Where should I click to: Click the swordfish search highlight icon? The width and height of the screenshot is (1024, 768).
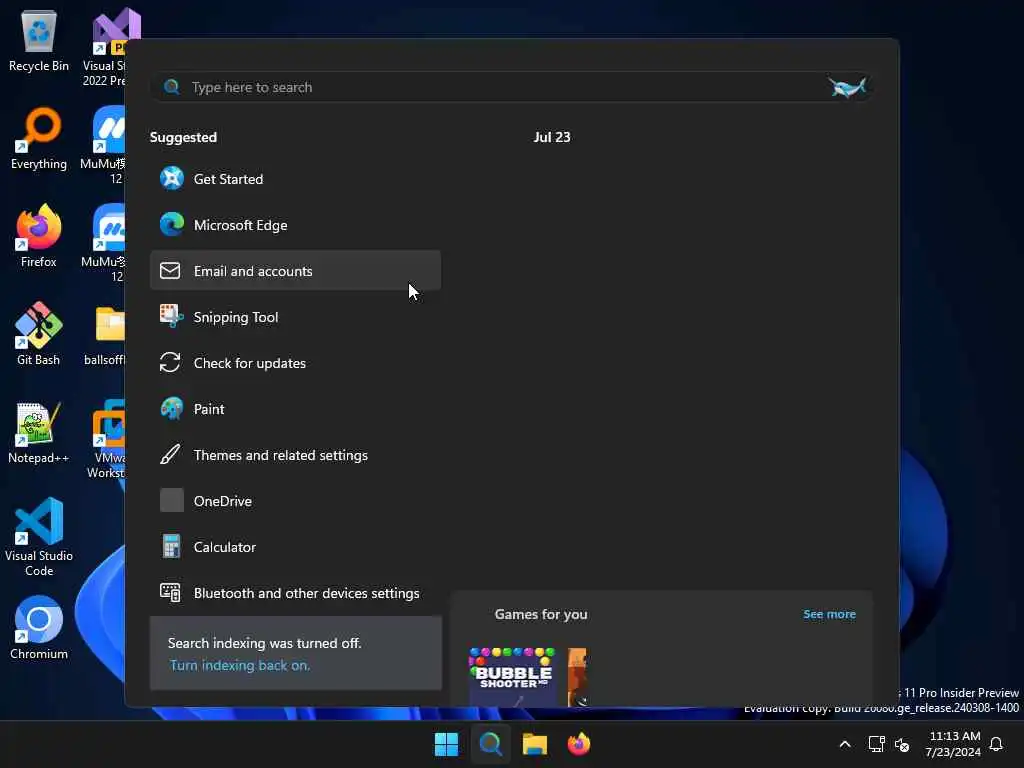[847, 87]
